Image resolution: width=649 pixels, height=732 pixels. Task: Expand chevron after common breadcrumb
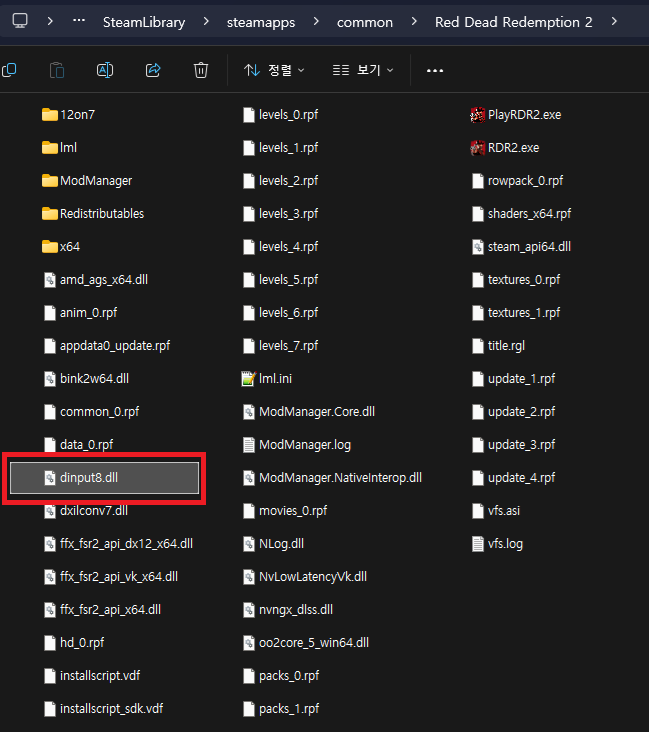pyautogui.click(x=414, y=21)
